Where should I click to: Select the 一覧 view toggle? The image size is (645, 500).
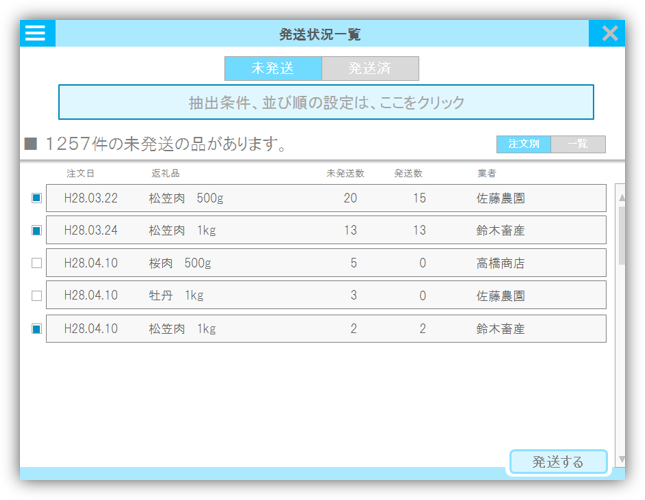578,144
